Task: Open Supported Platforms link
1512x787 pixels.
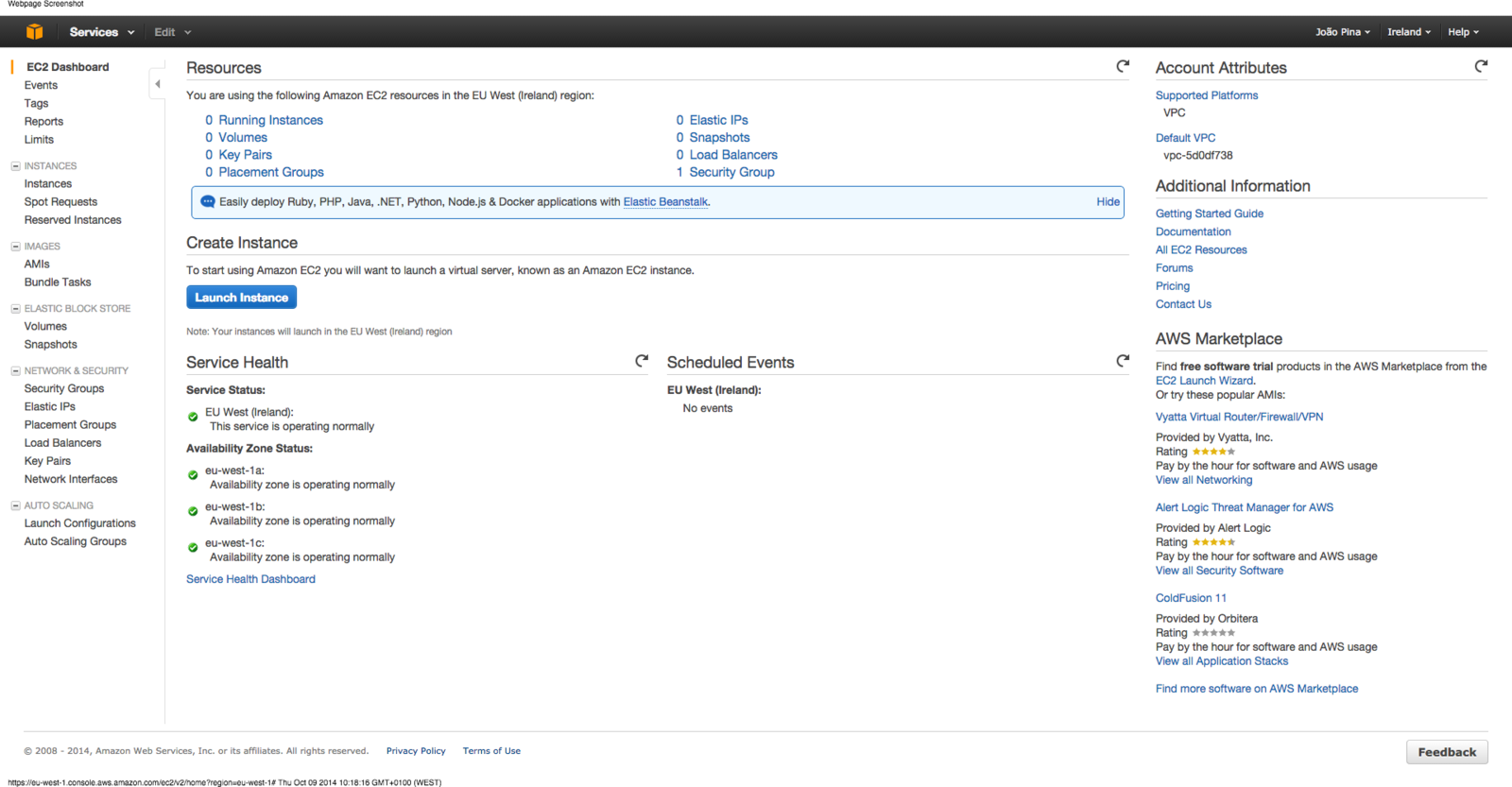Action: pyautogui.click(x=1207, y=95)
